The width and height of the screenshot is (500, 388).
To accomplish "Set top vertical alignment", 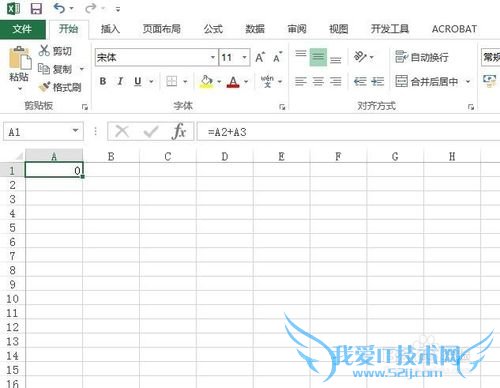I will click(301, 53).
